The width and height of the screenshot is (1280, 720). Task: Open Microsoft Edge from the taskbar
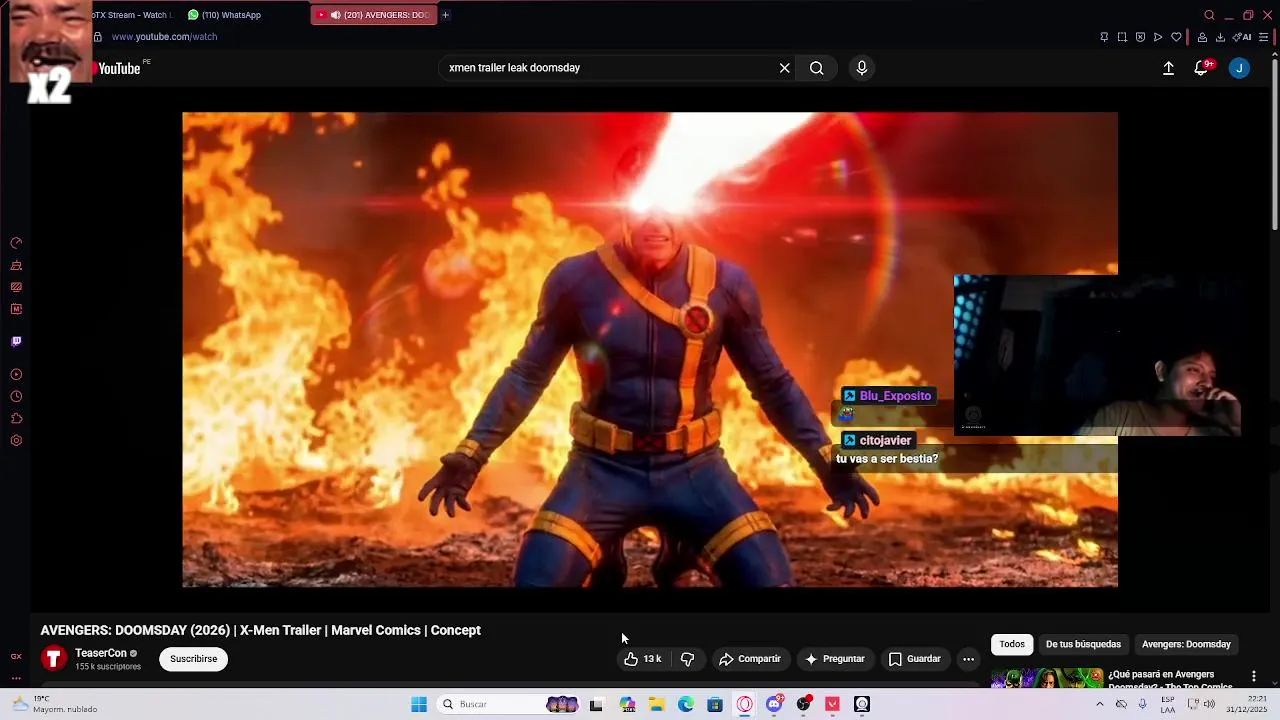686,704
